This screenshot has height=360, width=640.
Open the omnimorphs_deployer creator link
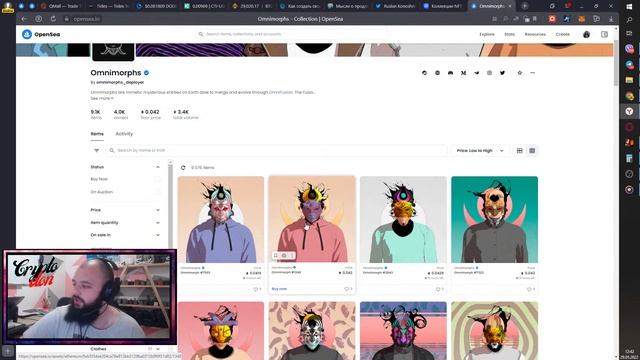click(x=120, y=82)
